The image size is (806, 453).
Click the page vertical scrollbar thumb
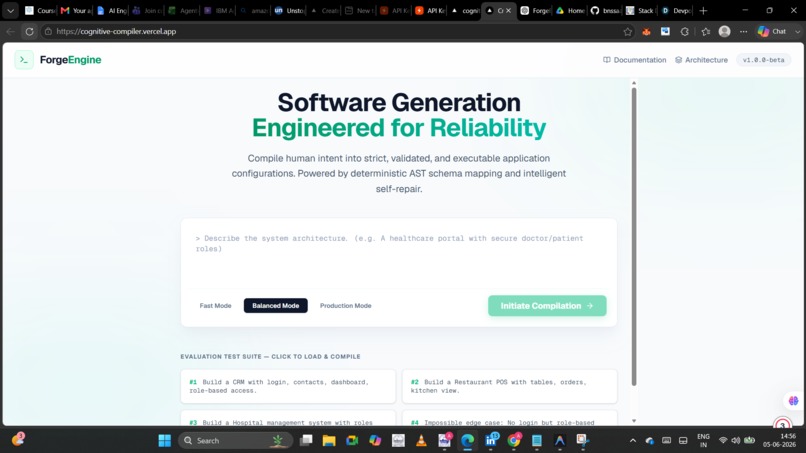(634, 237)
